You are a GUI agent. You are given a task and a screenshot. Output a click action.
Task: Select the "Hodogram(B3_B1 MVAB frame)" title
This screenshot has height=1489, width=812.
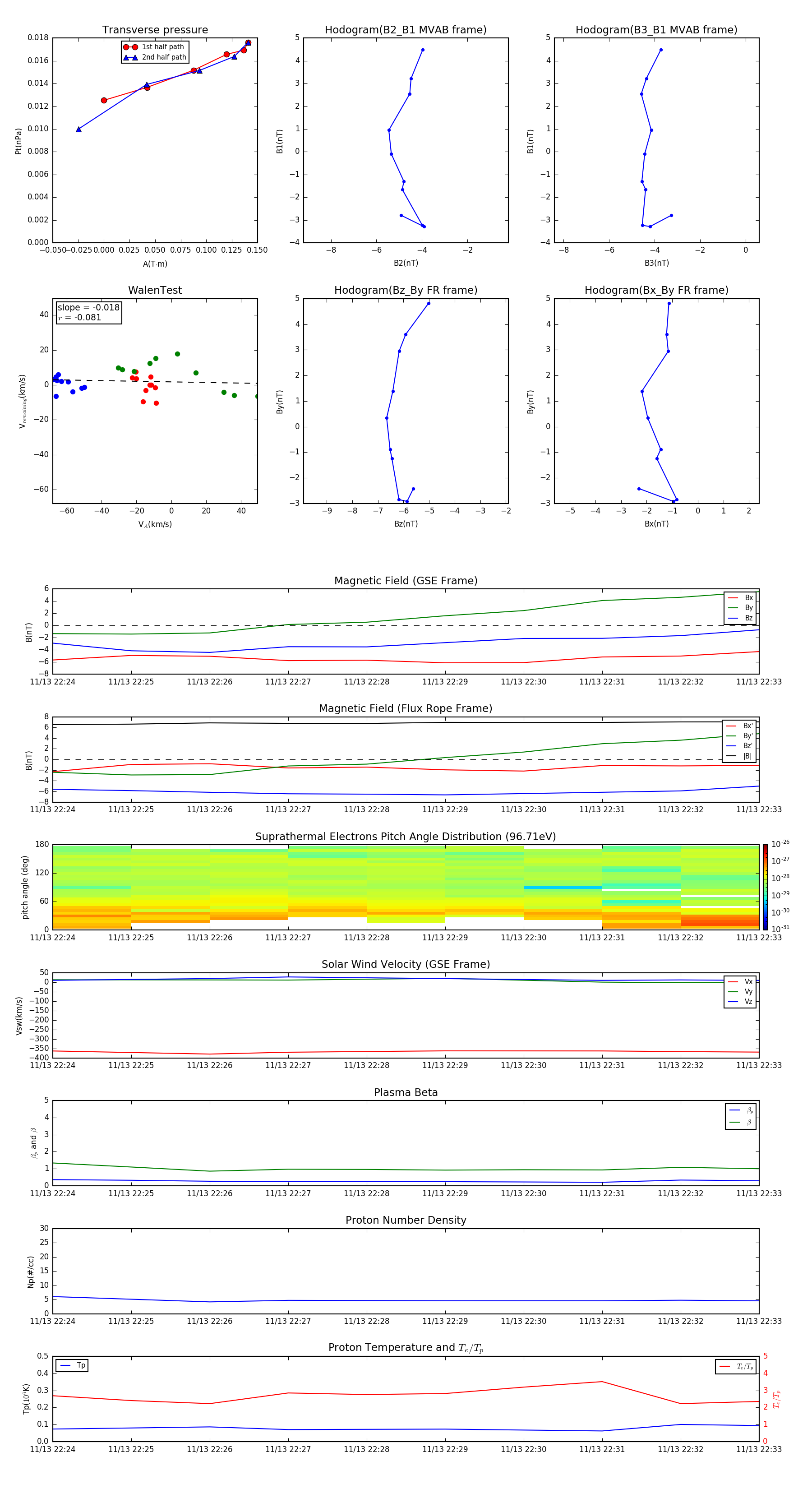(x=656, y=30)
